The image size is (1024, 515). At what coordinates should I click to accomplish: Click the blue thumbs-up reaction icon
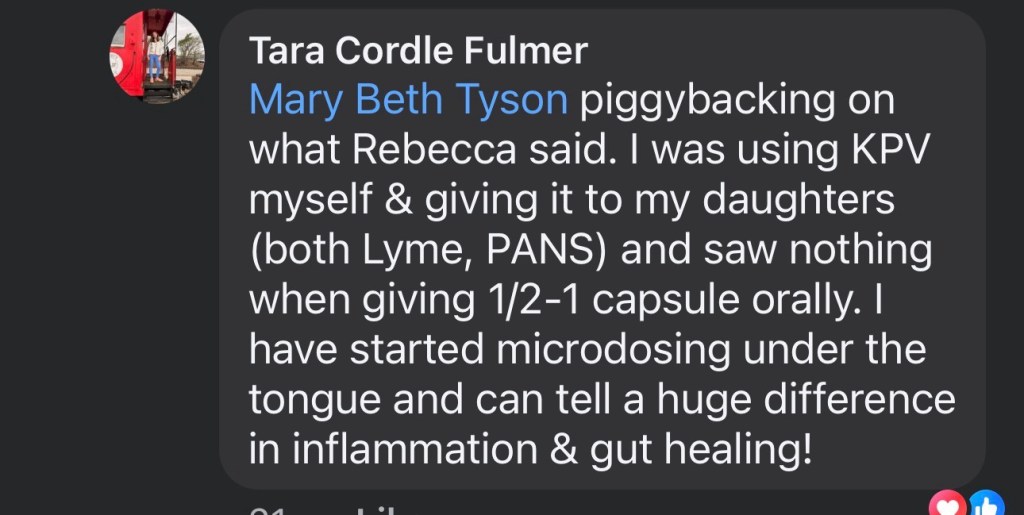tap(986, 505)
